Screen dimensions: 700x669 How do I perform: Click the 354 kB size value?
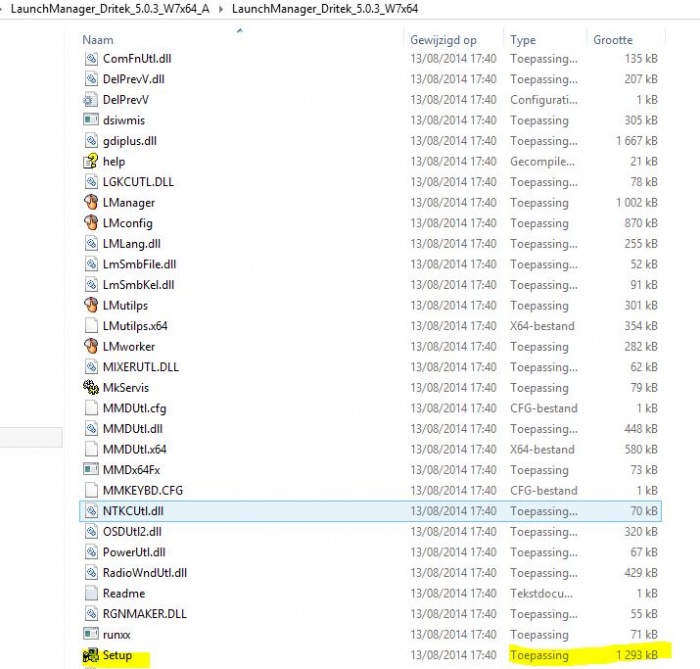coord(641,326)
